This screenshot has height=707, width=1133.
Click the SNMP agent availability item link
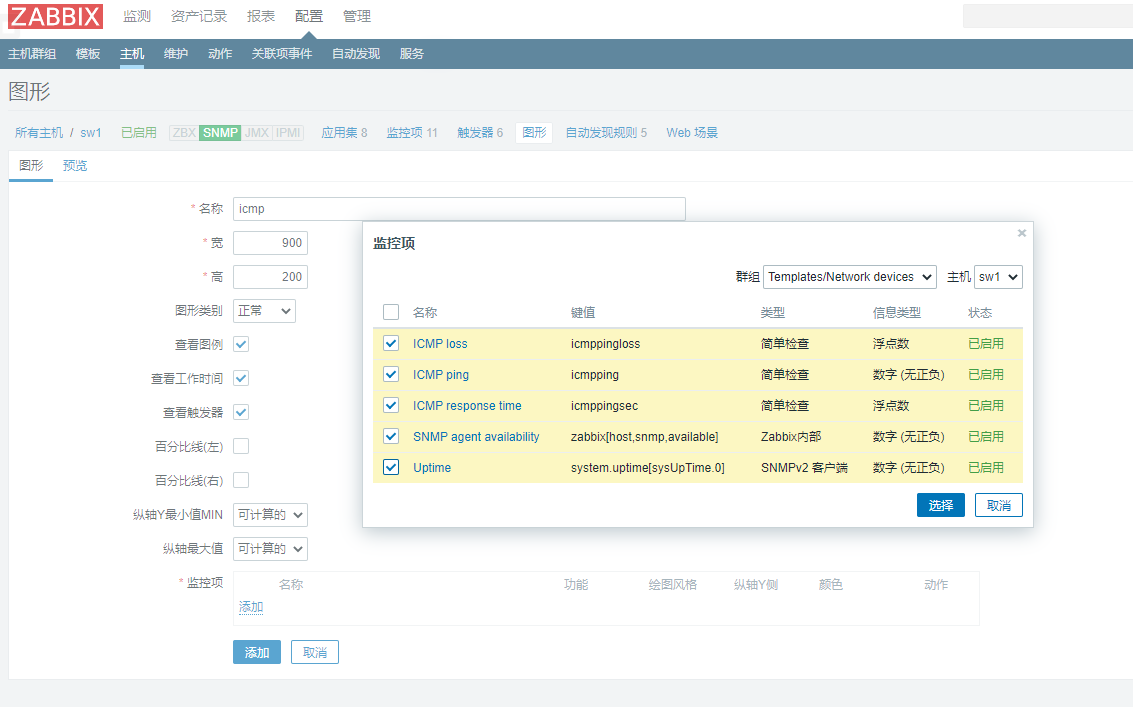pyautogui.click(x=476, y=437)
